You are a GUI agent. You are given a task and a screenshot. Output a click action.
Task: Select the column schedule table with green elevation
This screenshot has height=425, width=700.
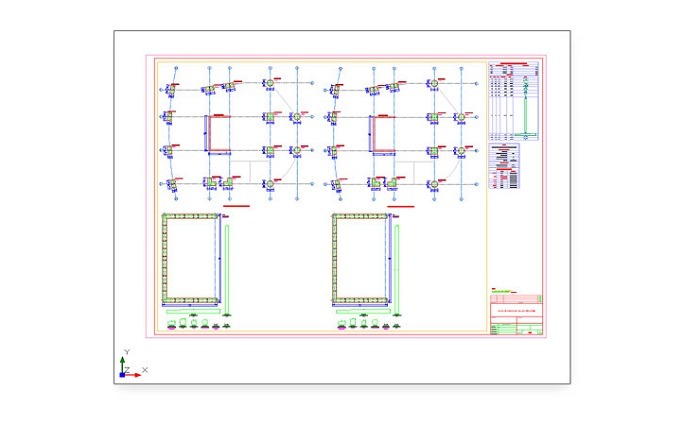[x=514, y=101]
